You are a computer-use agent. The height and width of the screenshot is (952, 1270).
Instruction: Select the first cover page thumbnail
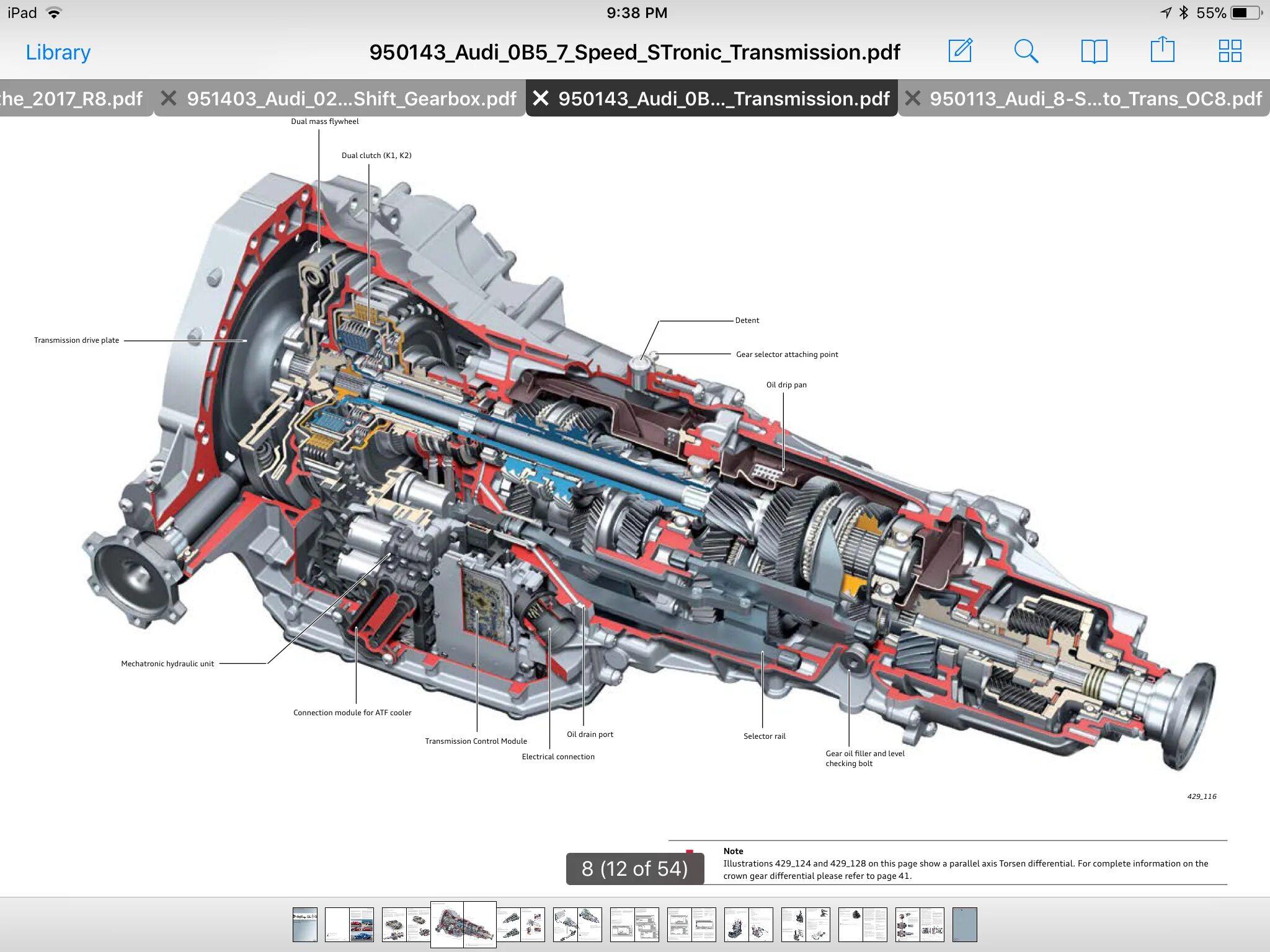point(304,924)
